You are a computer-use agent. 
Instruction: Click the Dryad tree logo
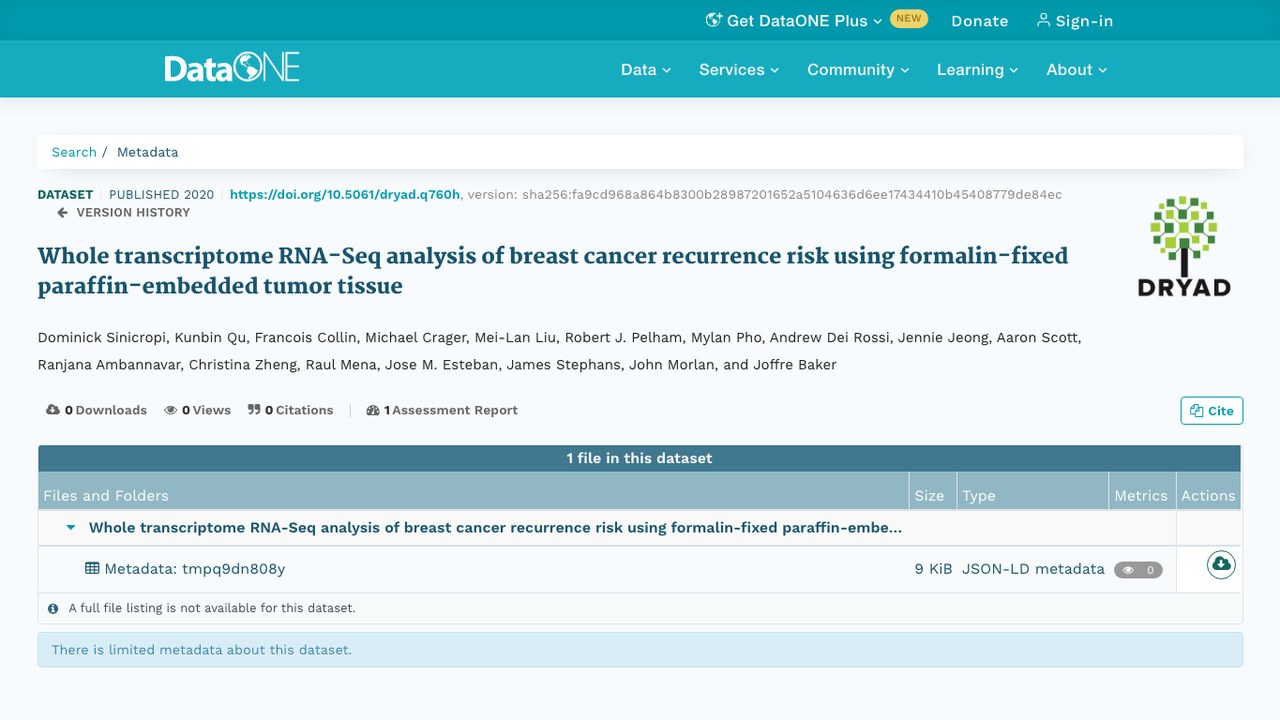click(1184, 246)
